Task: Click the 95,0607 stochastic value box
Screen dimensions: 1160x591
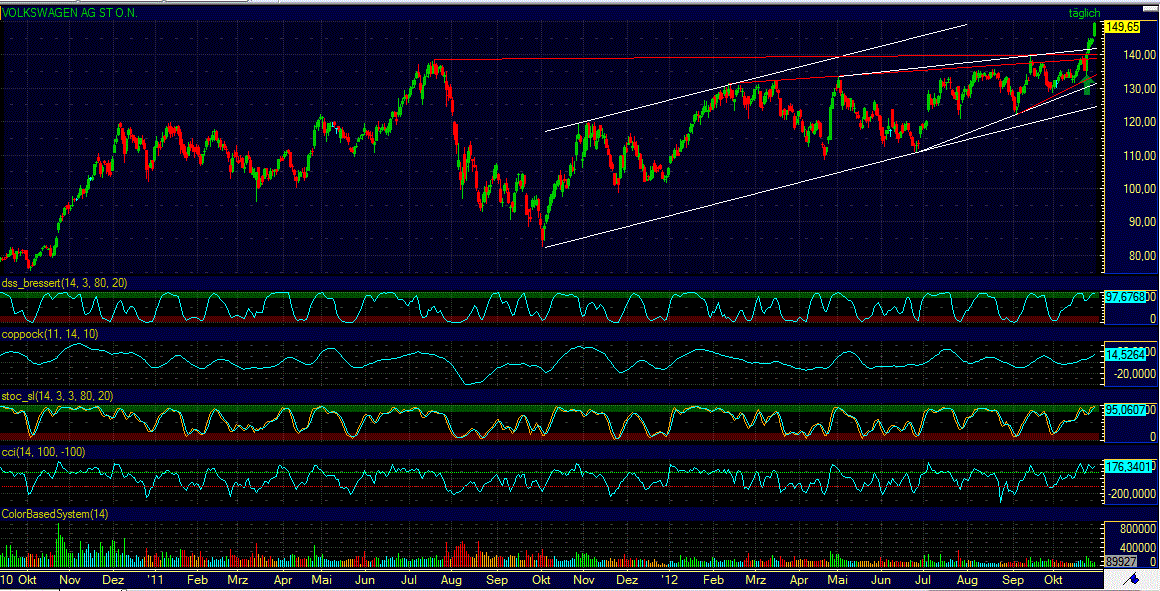Action: pyautogui.click(x=1127, y=410)
